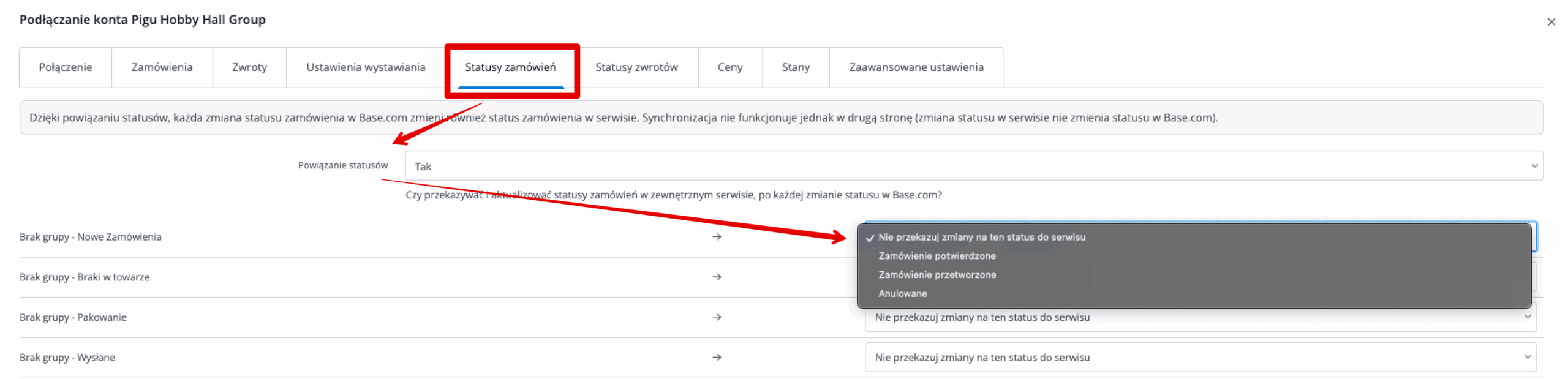Viewport: 1568px width, 379px height.
Task: Click the arrow icon in Braki w towarze row
Action: [717, 277]
